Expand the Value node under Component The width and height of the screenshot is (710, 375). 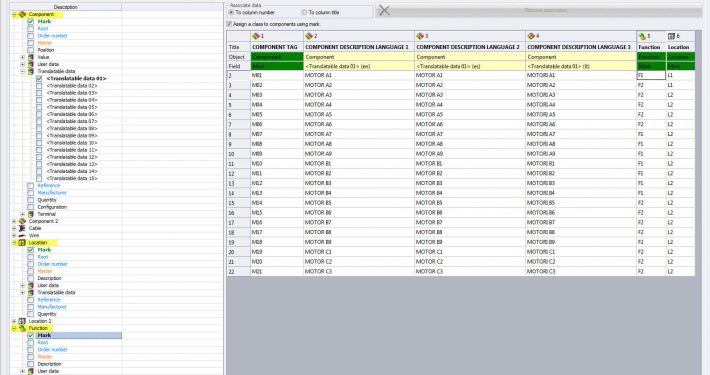coord(23,57)
